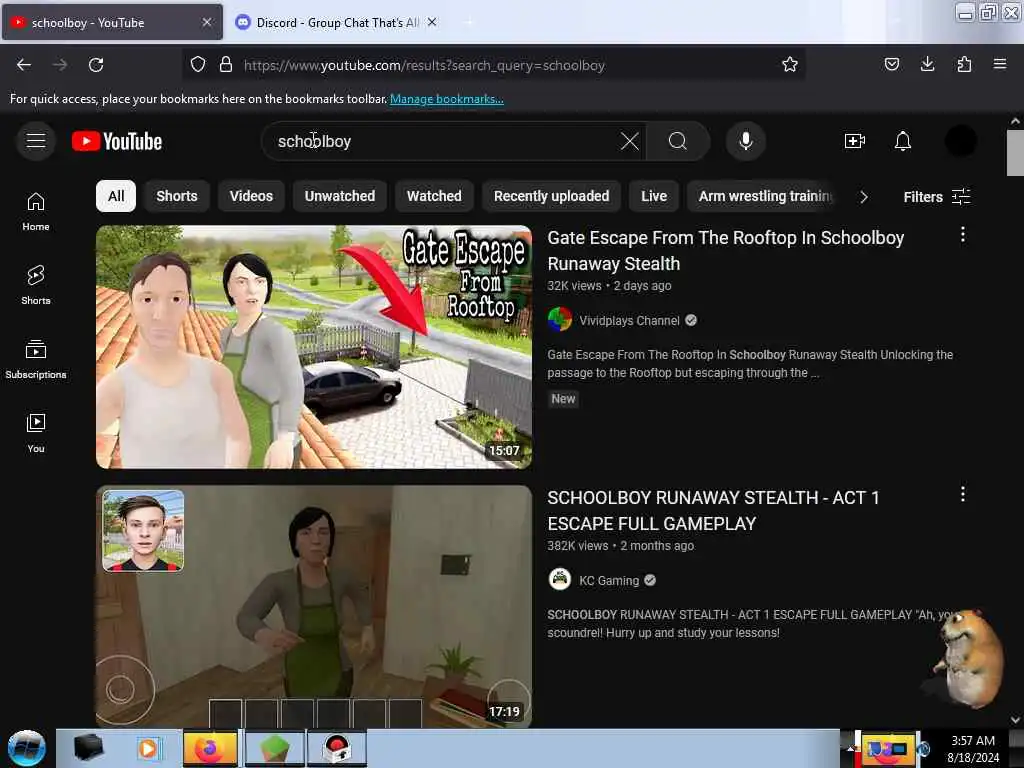Select the Shorts filter chip

click(x=176, y=196)
